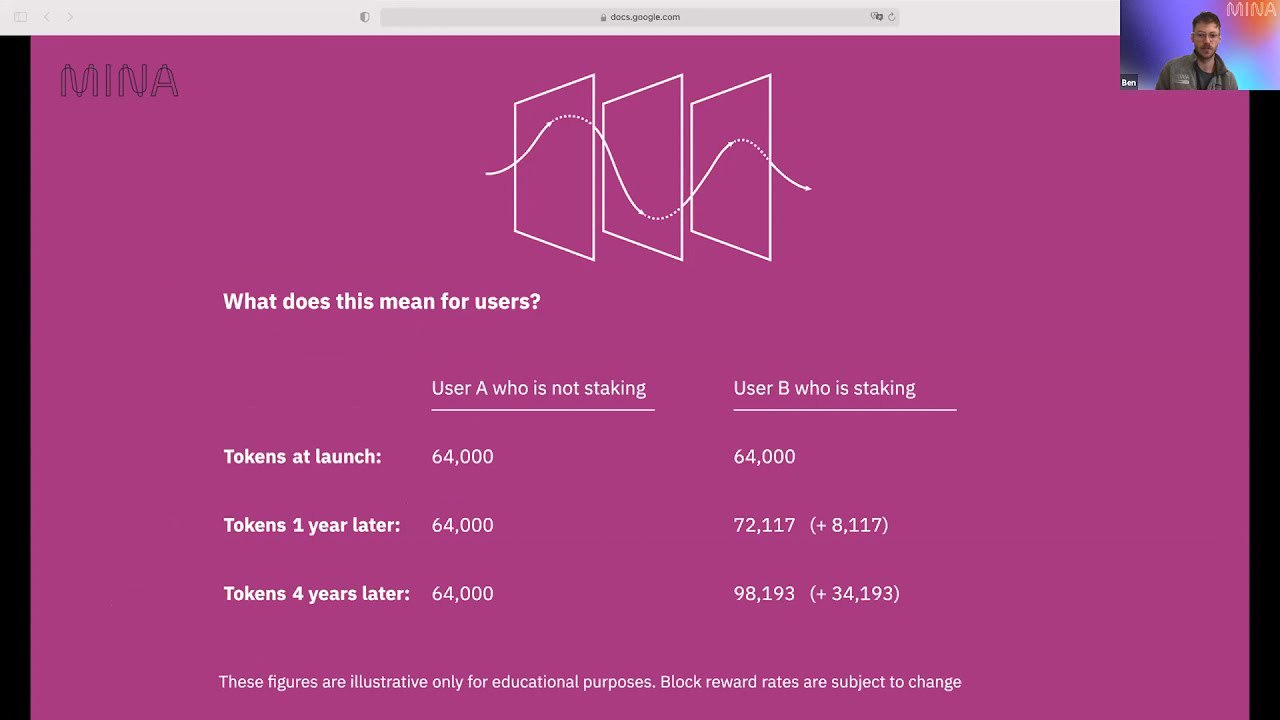Click the 'Tokens at launch:' row label
Image resolution: width=1280 pixels, height=720 pixels.
pos(302,457)
